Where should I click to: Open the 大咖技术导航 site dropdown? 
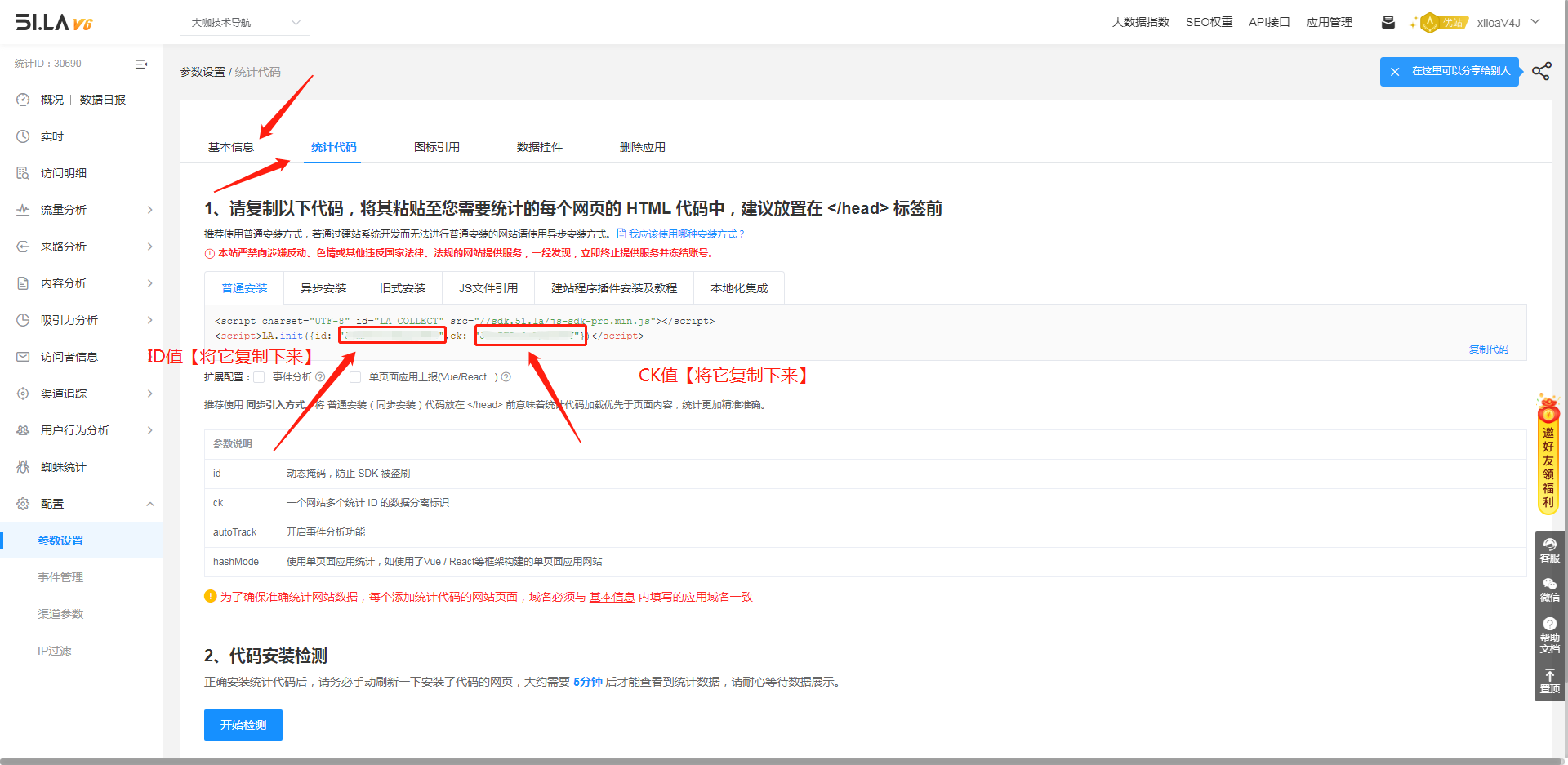point(245,23)
